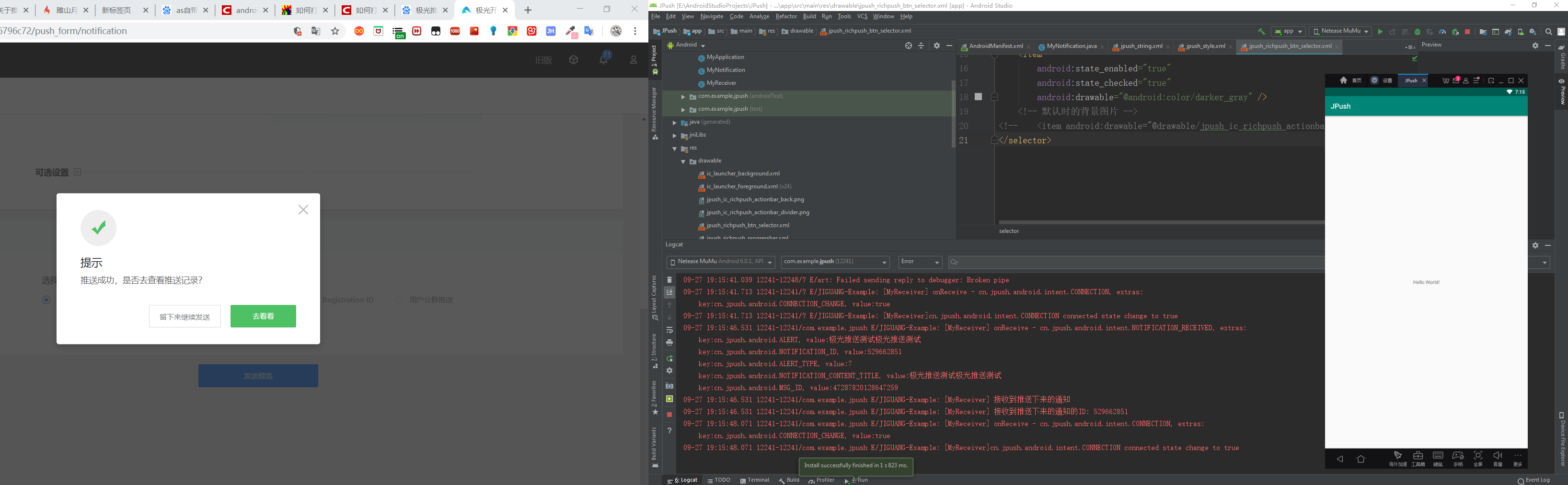Click the green checkmark icon in editor corner
The height and width of the screenshot is (485, 1568).
coord(1415,59)
